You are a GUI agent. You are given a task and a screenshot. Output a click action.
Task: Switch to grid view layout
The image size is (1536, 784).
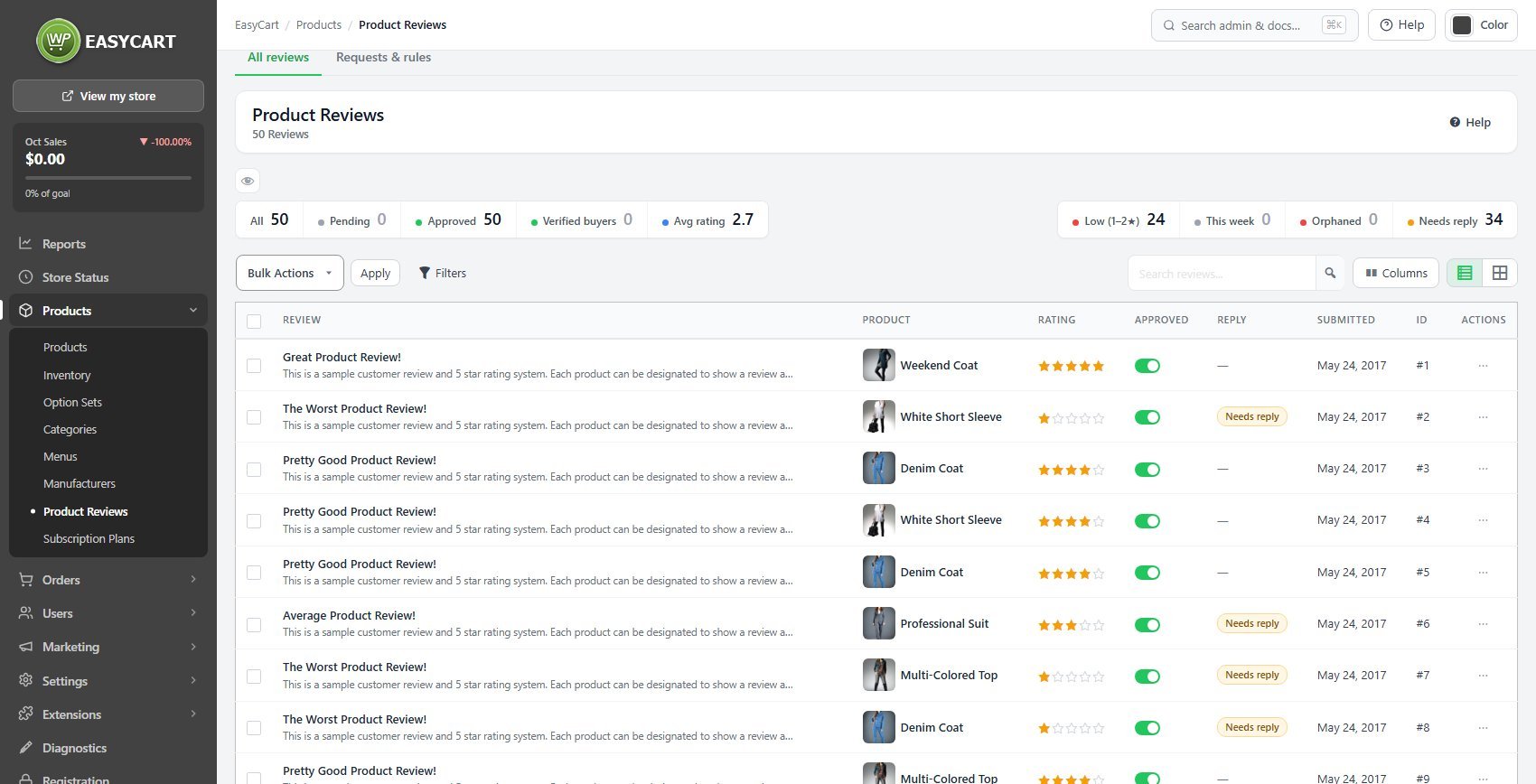pos(1500,273)
